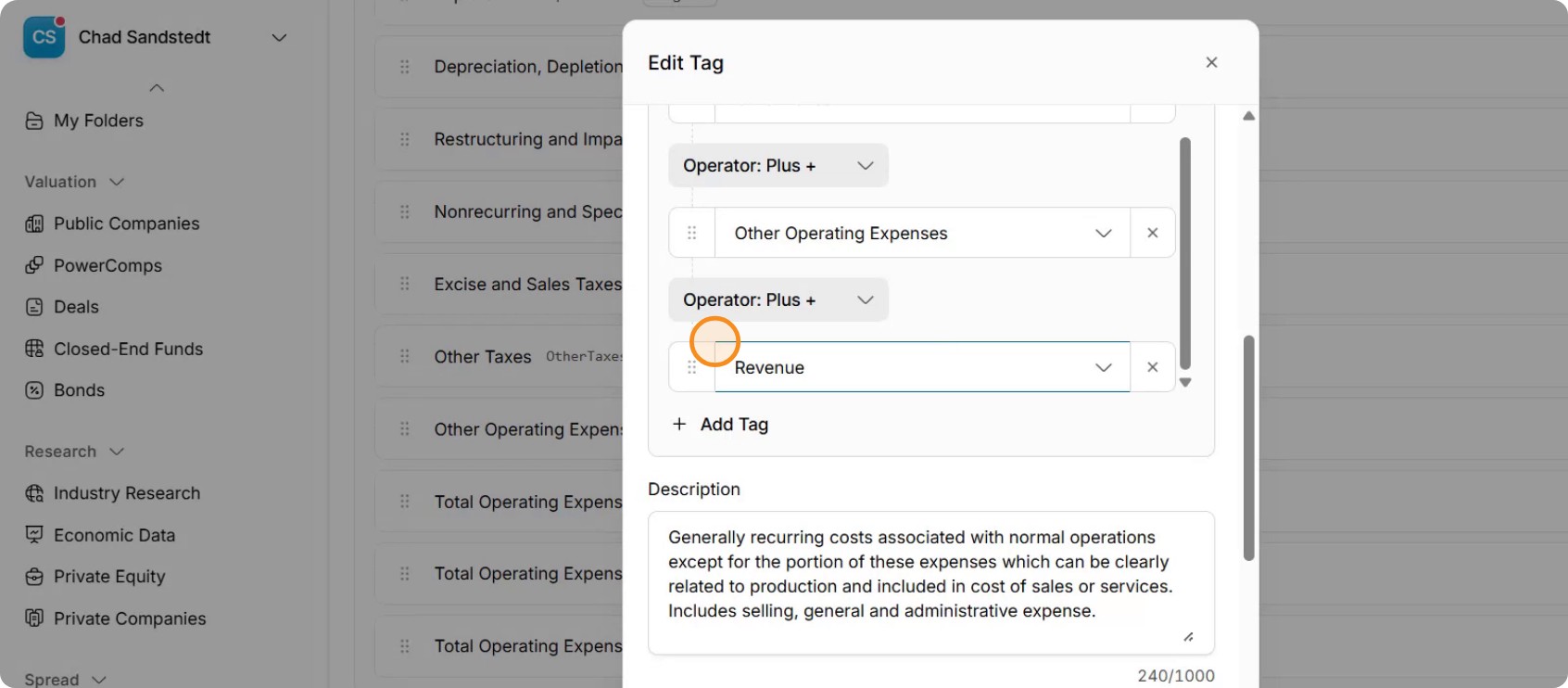Collapse the Research section
This screenshot has width=1568, height=688.
117,452
